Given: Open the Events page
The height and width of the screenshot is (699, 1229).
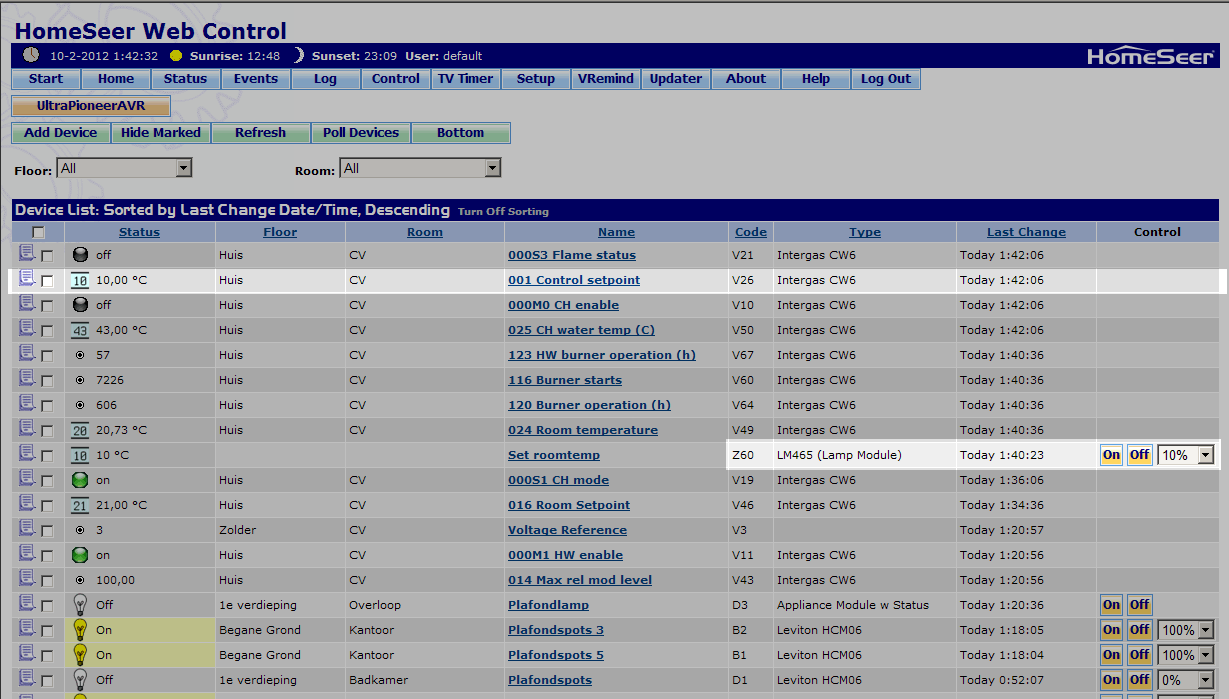Looking at the screenshot, I should point(256,79).
